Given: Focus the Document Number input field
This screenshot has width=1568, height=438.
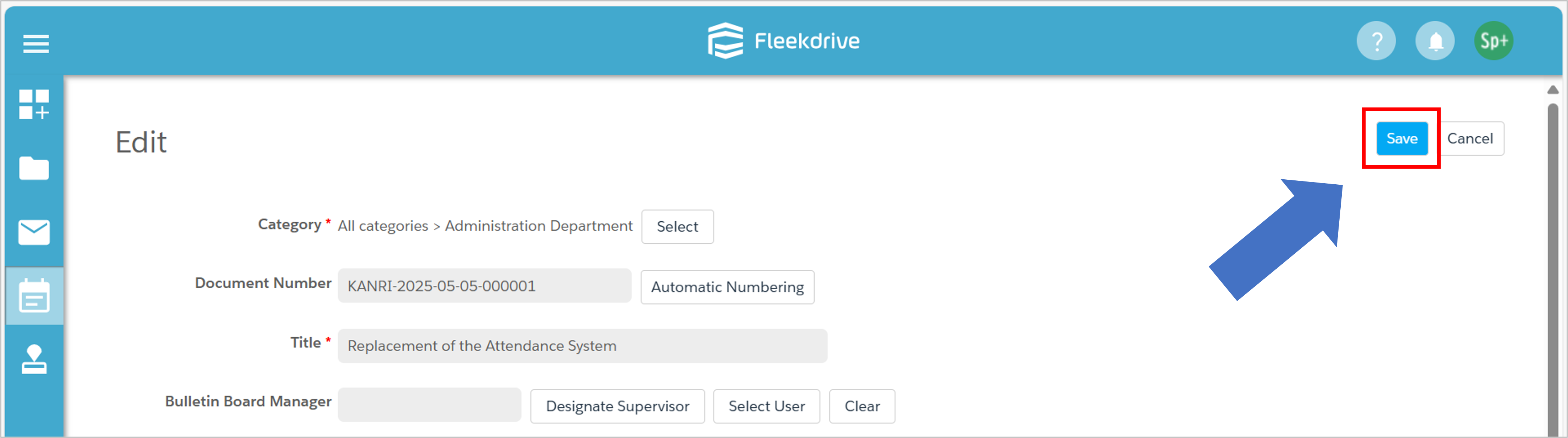Looking at the screenshot, I should point(484,286).
